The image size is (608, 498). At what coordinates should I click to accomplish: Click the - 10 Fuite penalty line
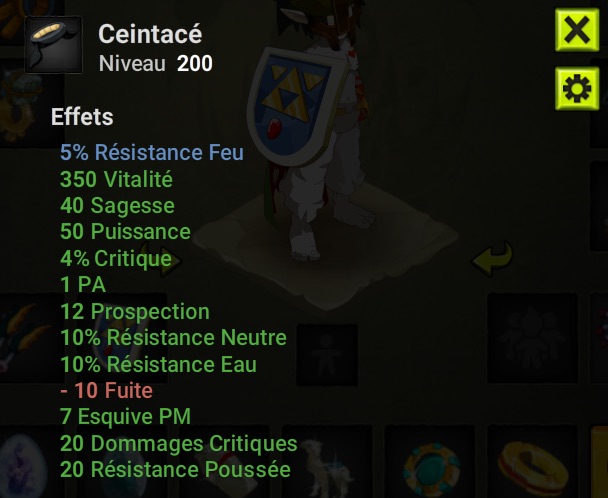pyautogui.click(x=106, y=390)
